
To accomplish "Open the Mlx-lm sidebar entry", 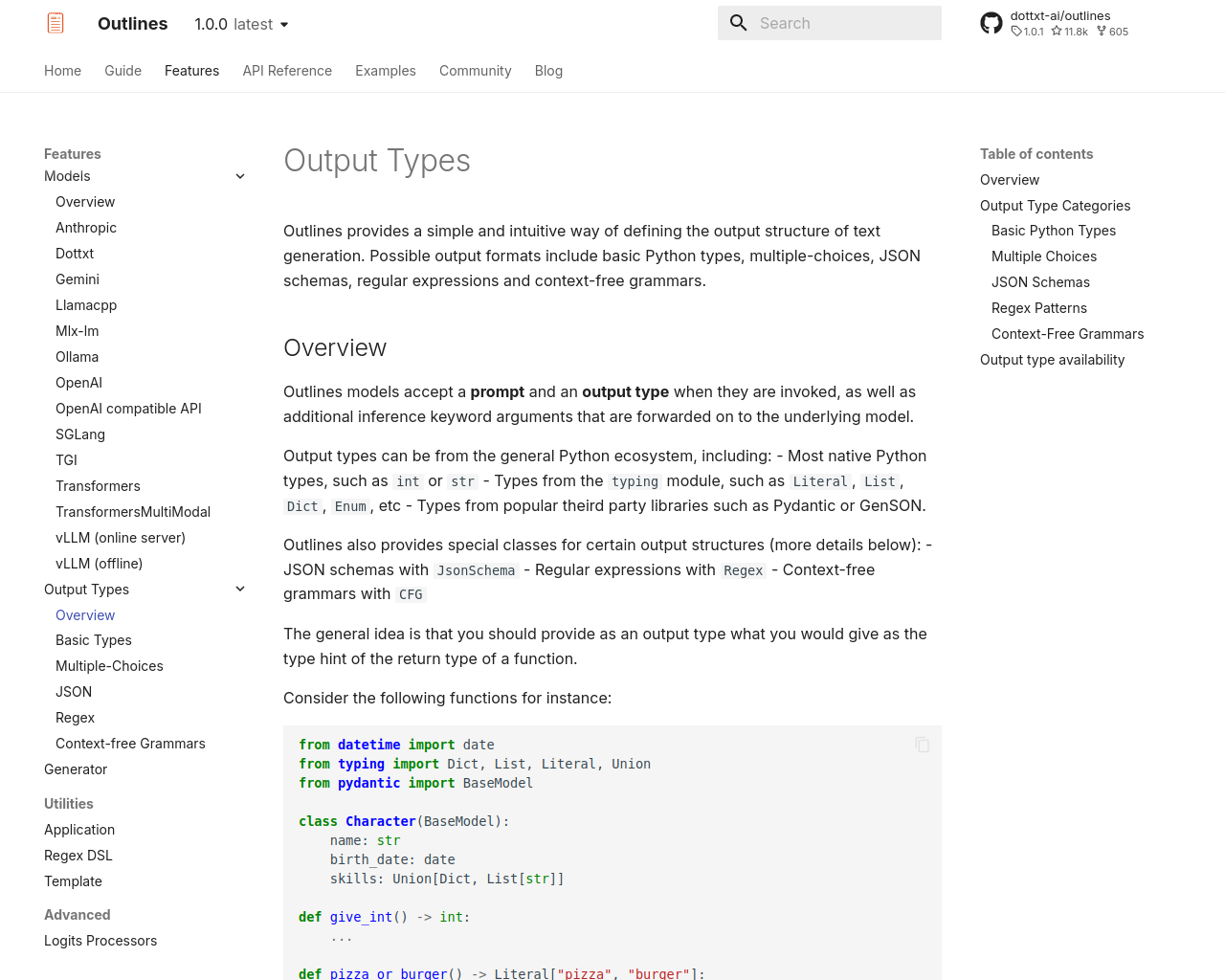I will (78, 331).
